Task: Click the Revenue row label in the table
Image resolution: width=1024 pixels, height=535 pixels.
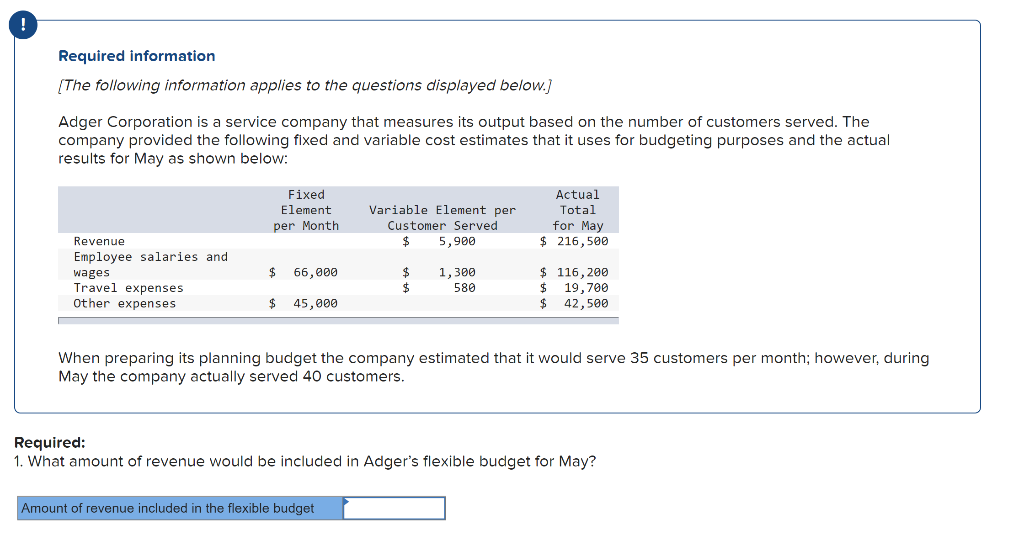Action: tap(99, 241)
